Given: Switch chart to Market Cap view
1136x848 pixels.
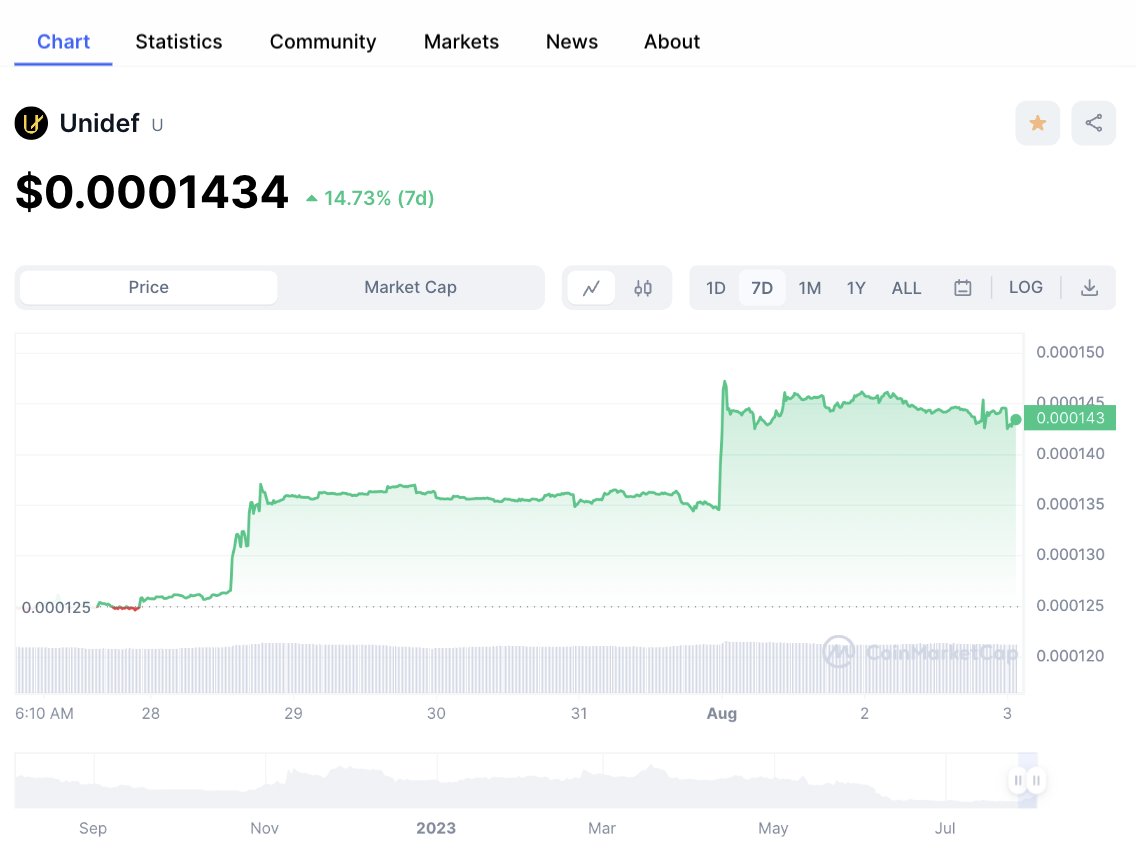Looking at the screenshot, I should (x=410, y=287).
